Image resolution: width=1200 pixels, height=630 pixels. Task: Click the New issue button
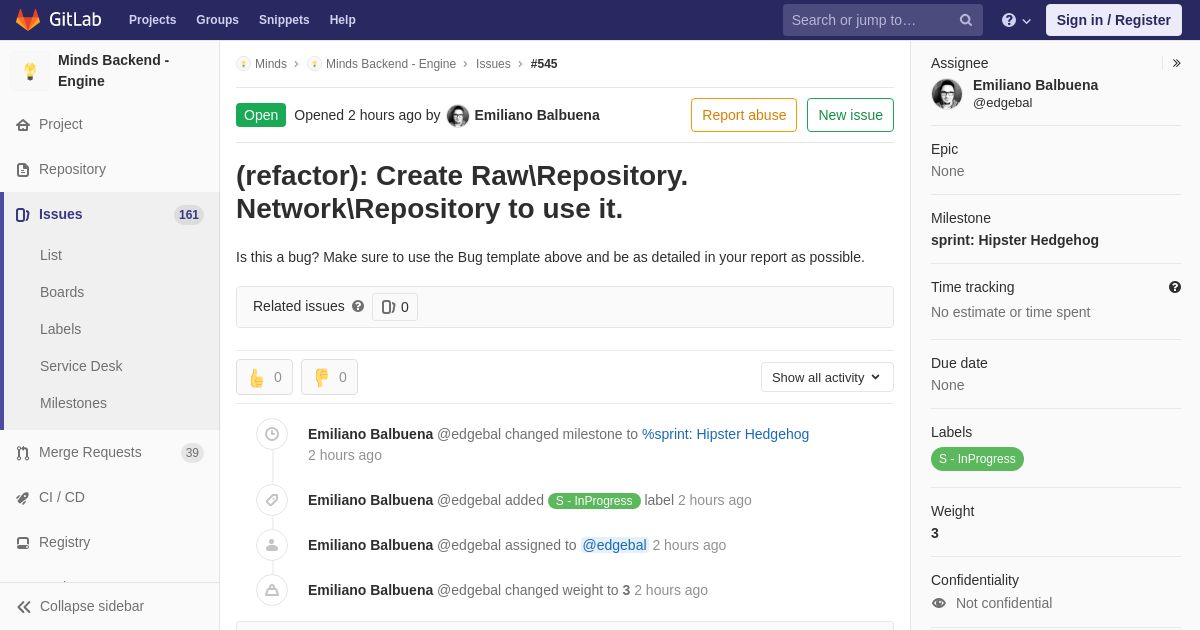pos(850,115)
